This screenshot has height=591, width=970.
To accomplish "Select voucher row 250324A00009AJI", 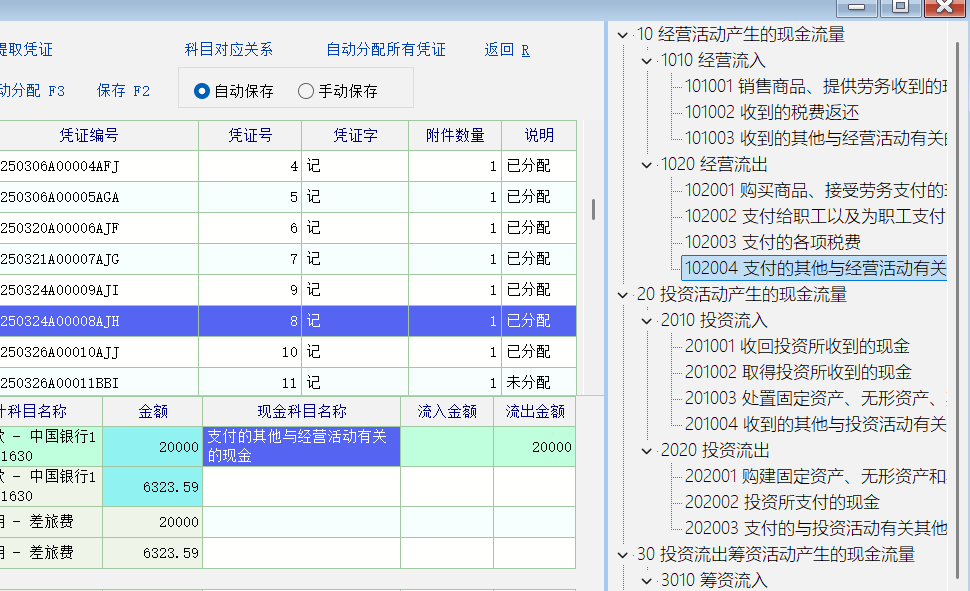I will pos(288,290).
